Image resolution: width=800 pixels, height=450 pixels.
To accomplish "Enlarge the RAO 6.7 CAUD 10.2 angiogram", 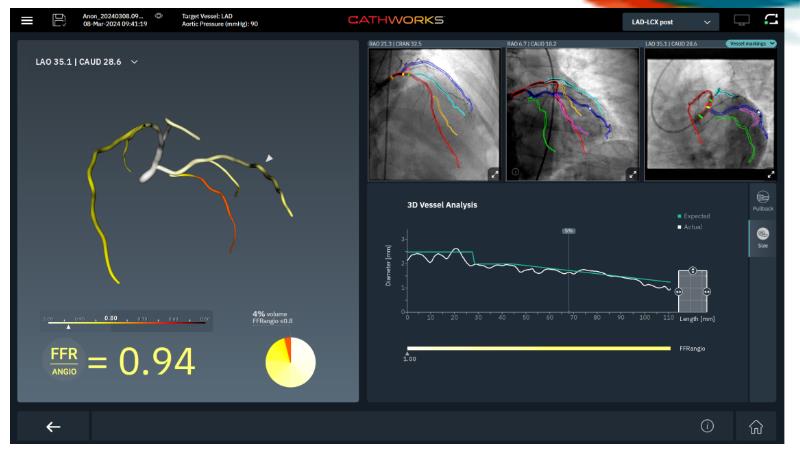I will pyautogui.click(x=632, y=174).
